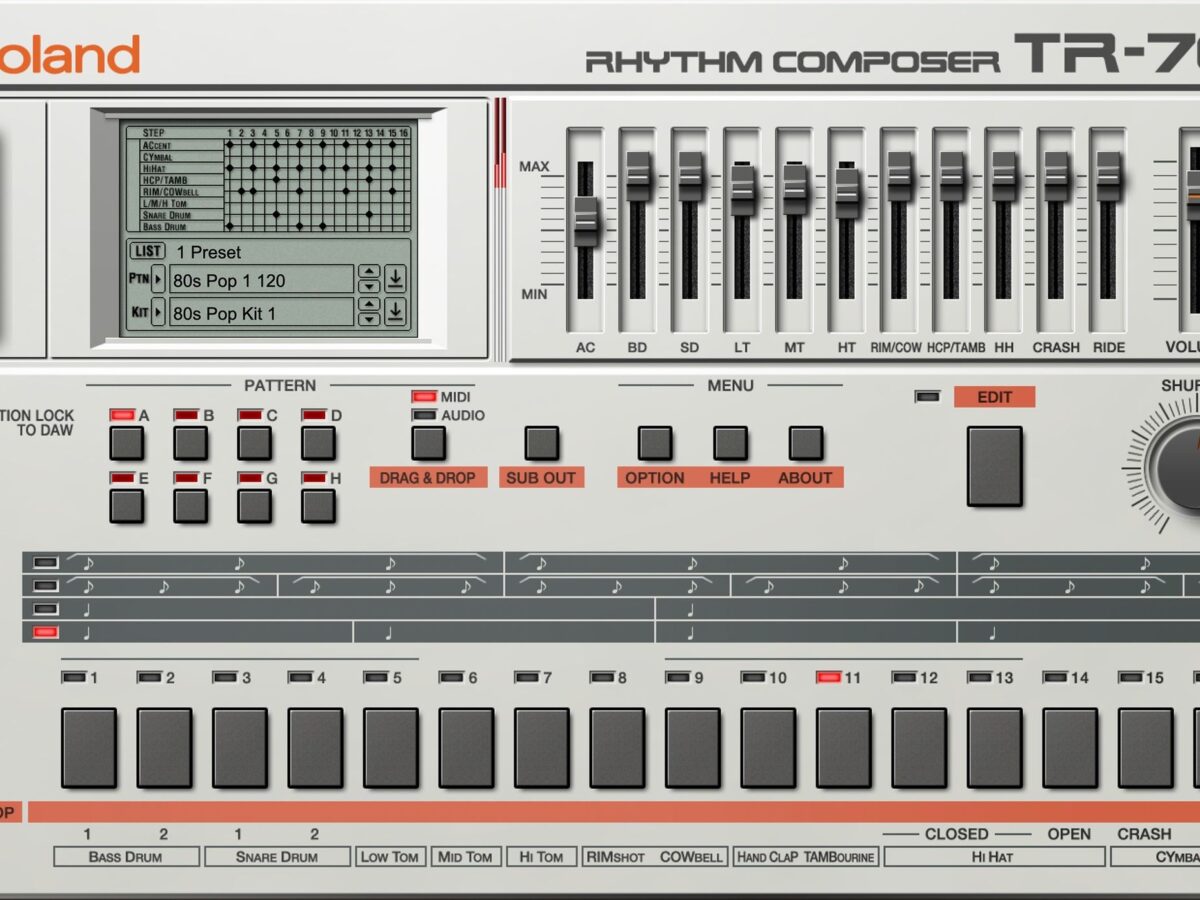
Task: Expand the PTN arrow menu
Action: (158, 279)
